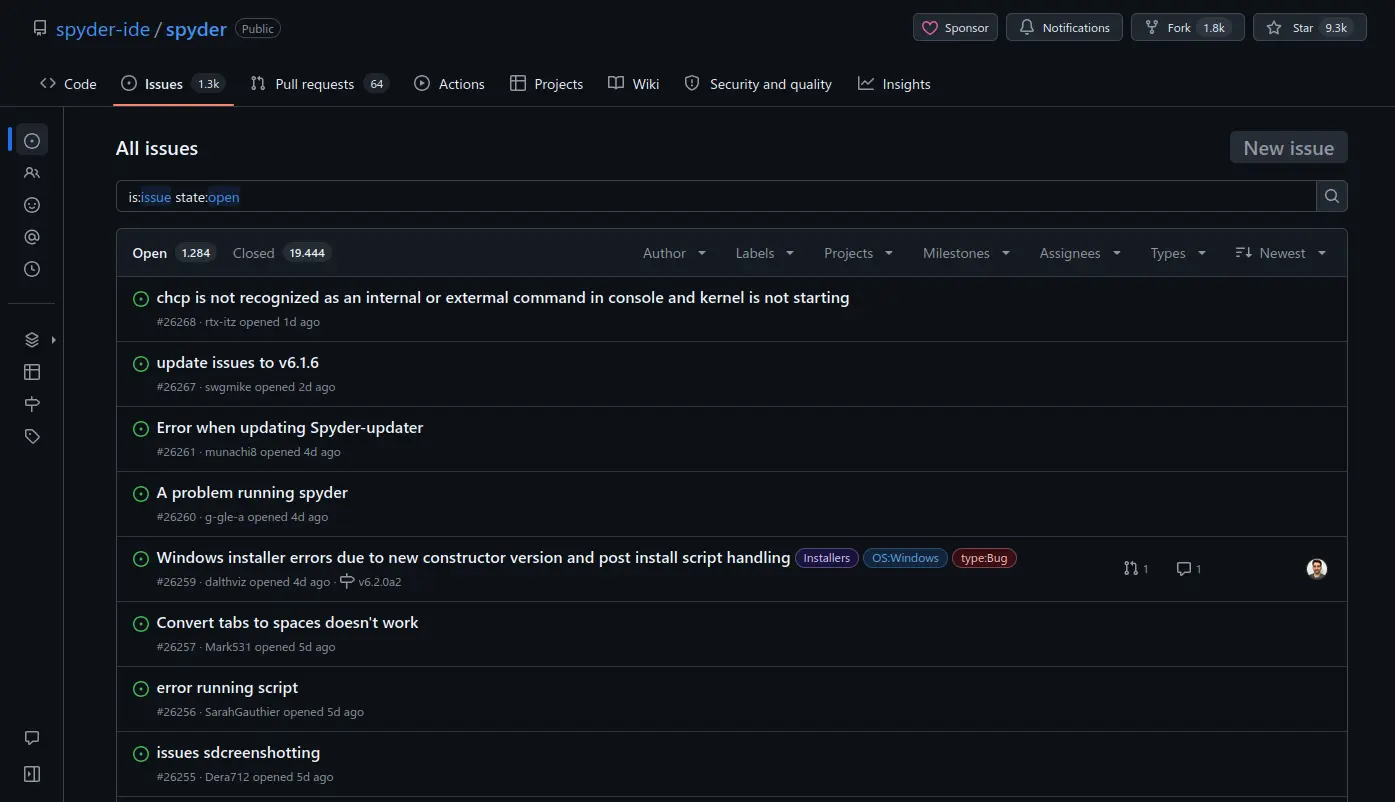
Task: Open the Projects filter dropdown
Action: tap(858, 253)
